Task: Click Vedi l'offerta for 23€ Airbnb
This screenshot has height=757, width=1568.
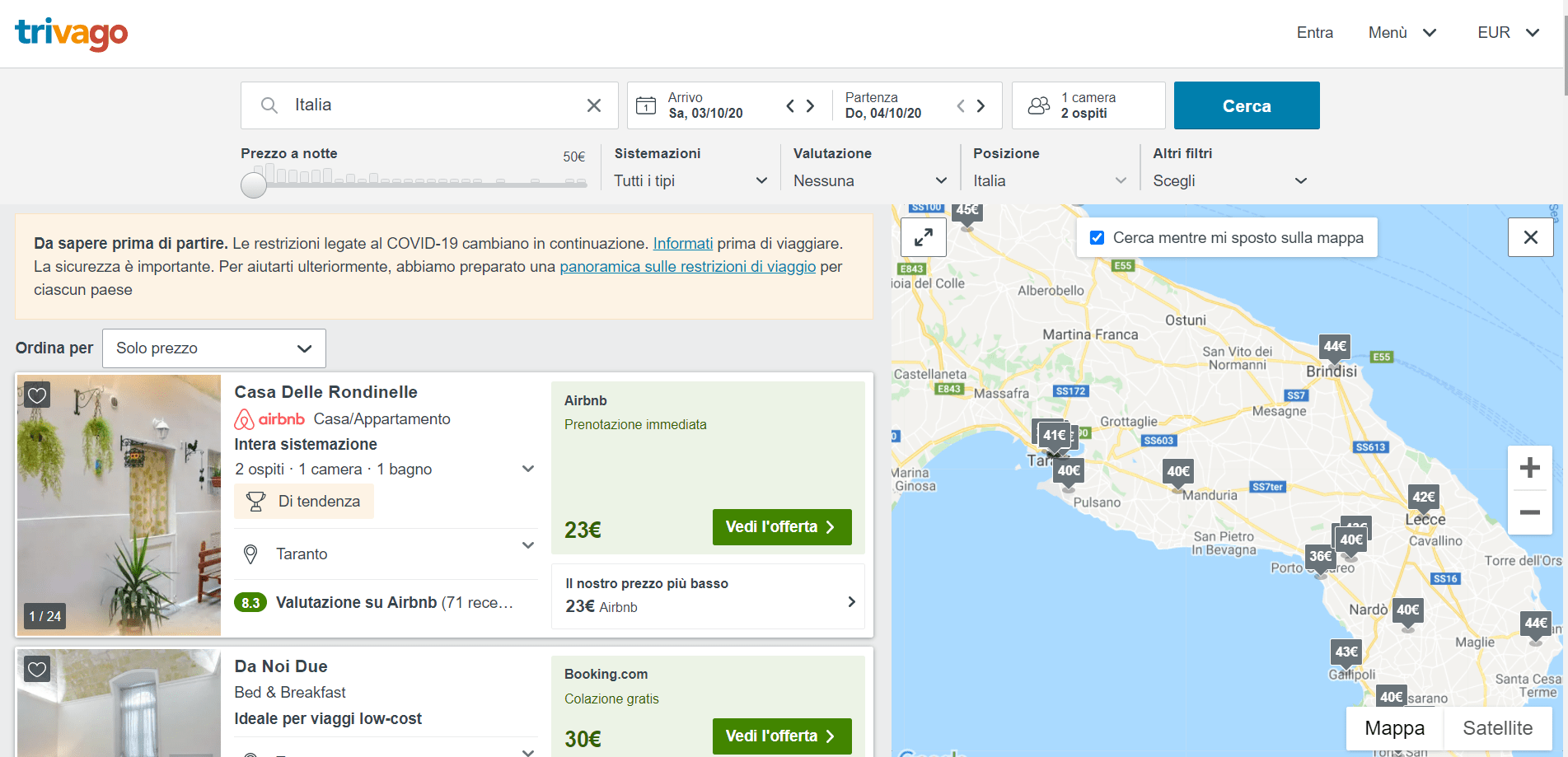Action: coord(782,527)
